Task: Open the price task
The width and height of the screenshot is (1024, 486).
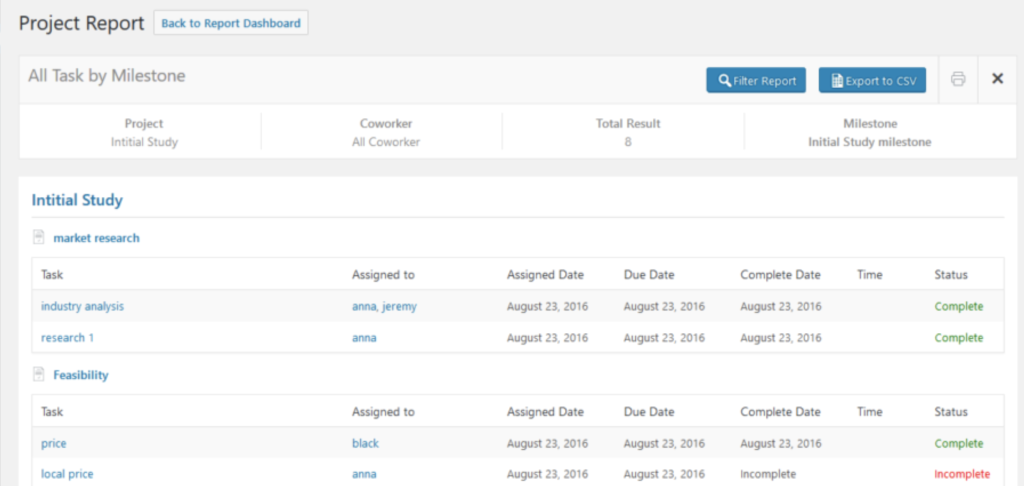Action: pos(54,444)
